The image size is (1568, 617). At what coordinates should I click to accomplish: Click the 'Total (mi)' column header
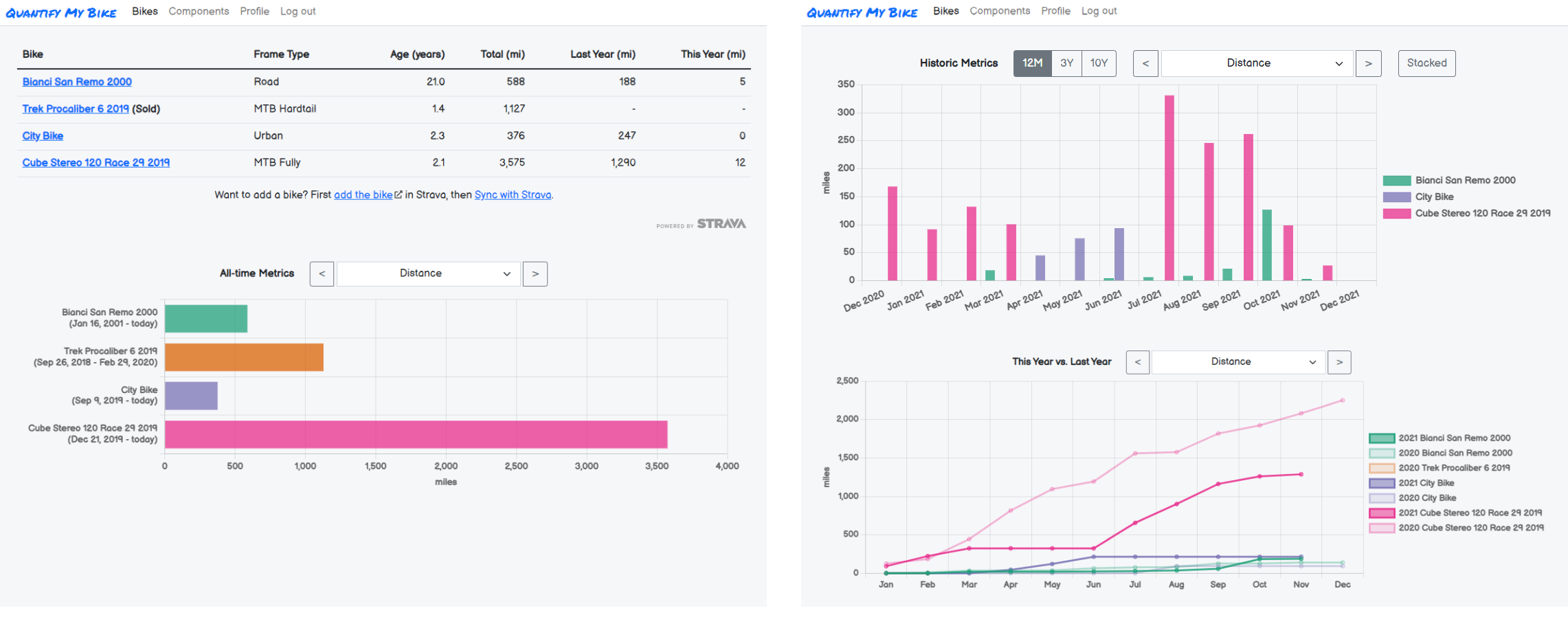coord(502,54)
